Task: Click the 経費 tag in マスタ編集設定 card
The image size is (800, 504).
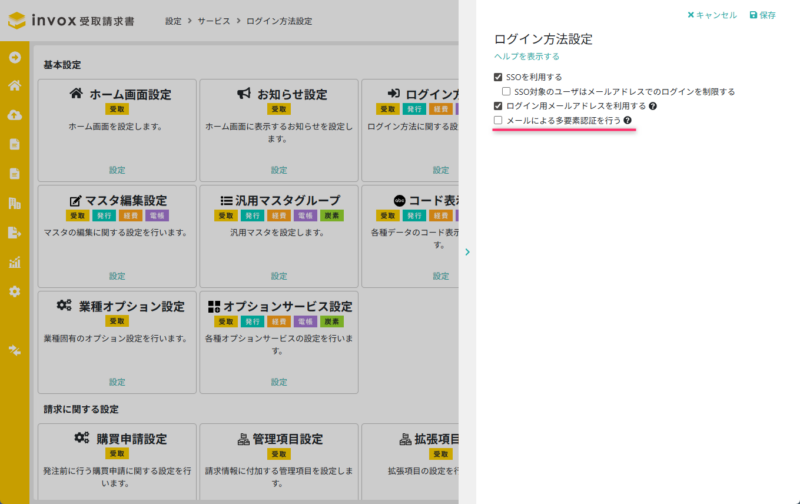Action: pos(131,216)
